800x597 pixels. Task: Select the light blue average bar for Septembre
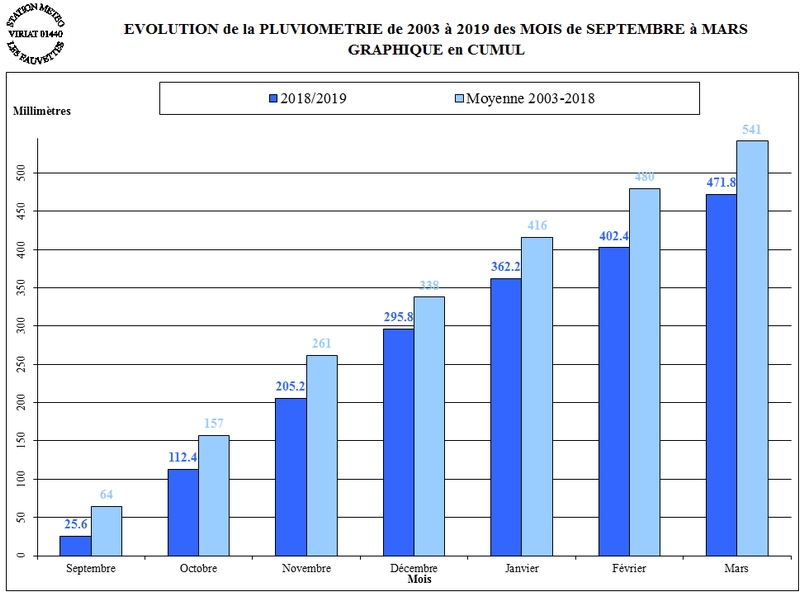[x=107, y=531]
